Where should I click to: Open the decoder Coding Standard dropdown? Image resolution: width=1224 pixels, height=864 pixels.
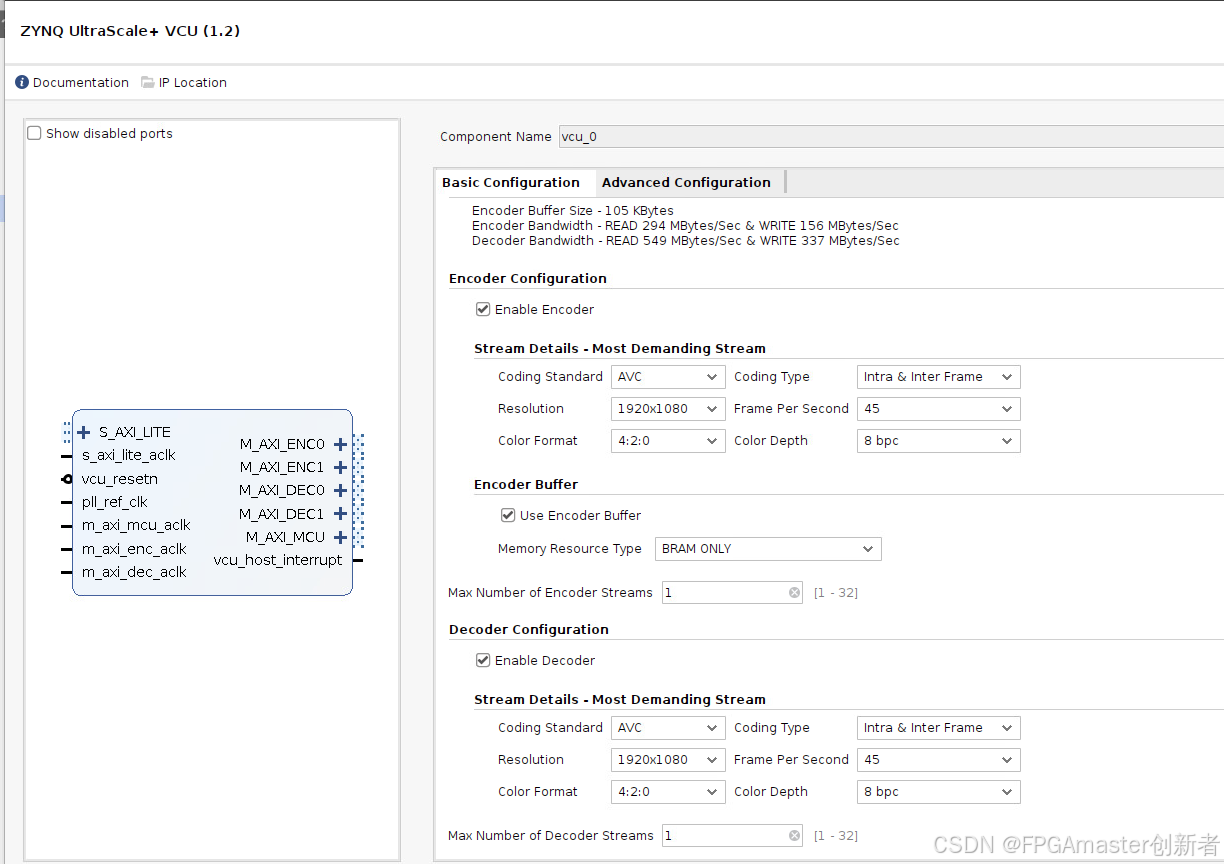(x=668, y=728)
